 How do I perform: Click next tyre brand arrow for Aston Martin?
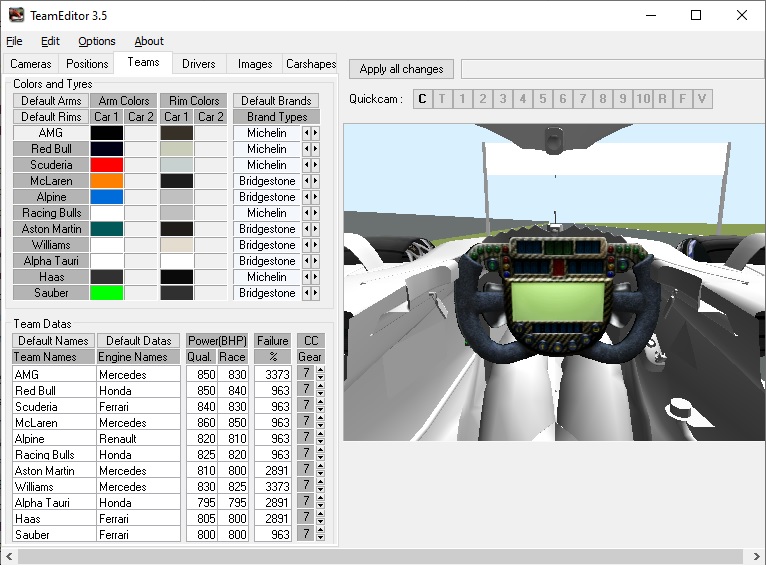click(x=315, y=229)
